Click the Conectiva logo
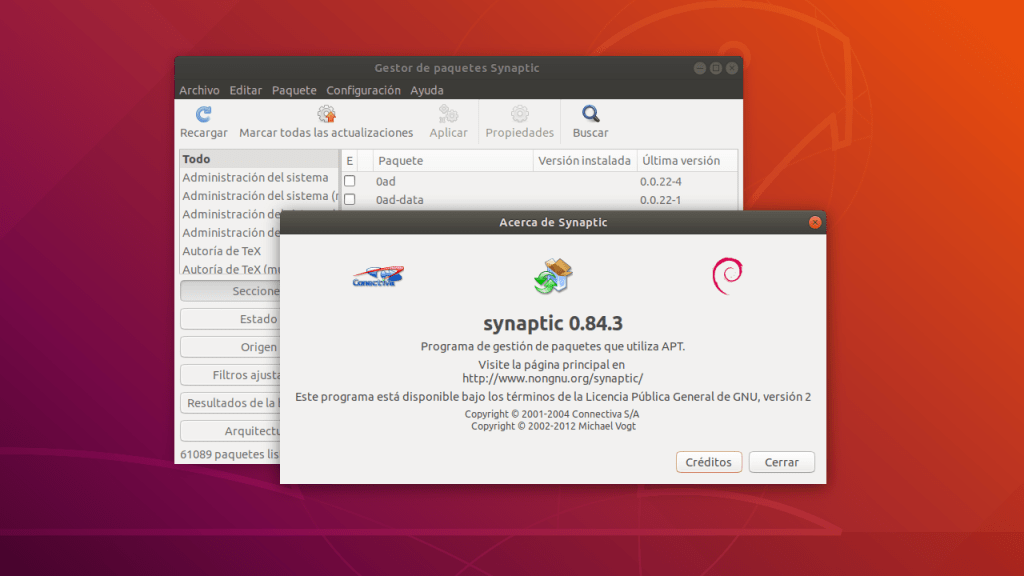Viewport: 1024px width, 576px height. pos(377,274)
